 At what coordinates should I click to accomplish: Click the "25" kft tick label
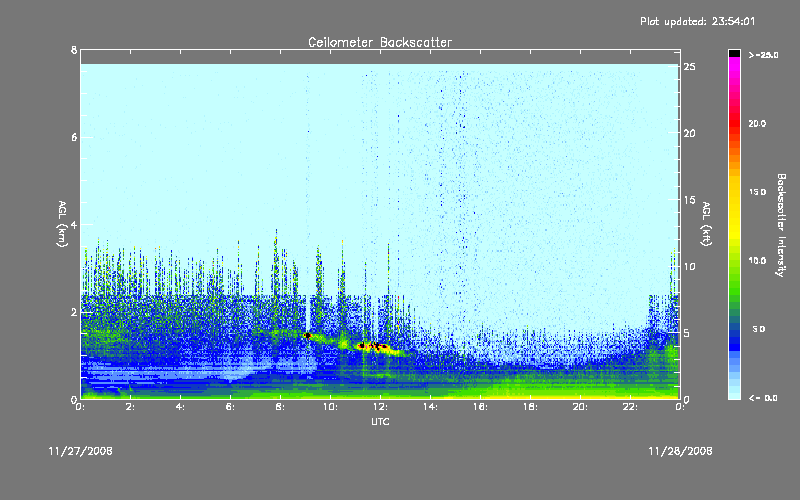690,67
